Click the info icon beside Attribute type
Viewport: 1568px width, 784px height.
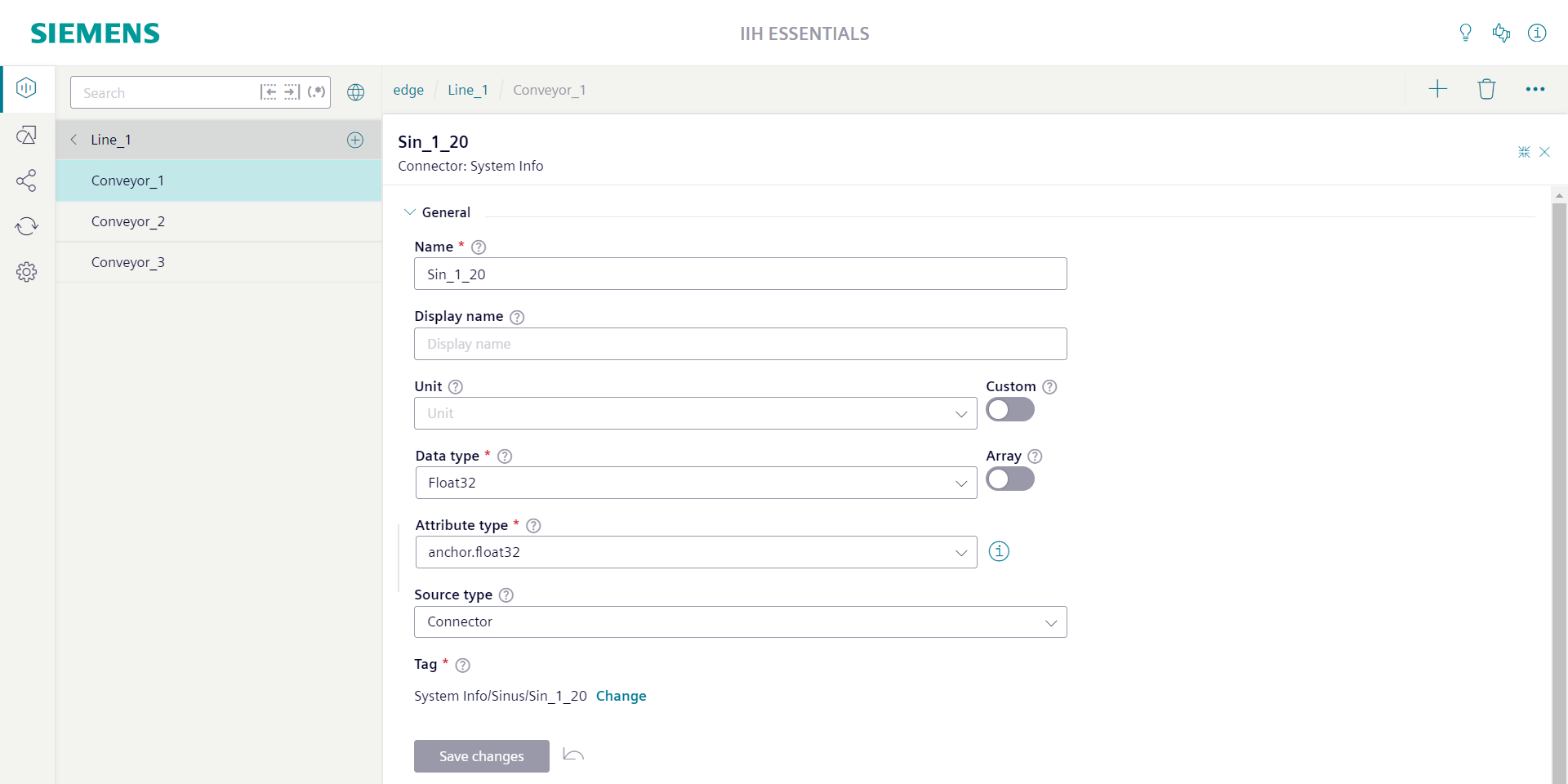999,551
